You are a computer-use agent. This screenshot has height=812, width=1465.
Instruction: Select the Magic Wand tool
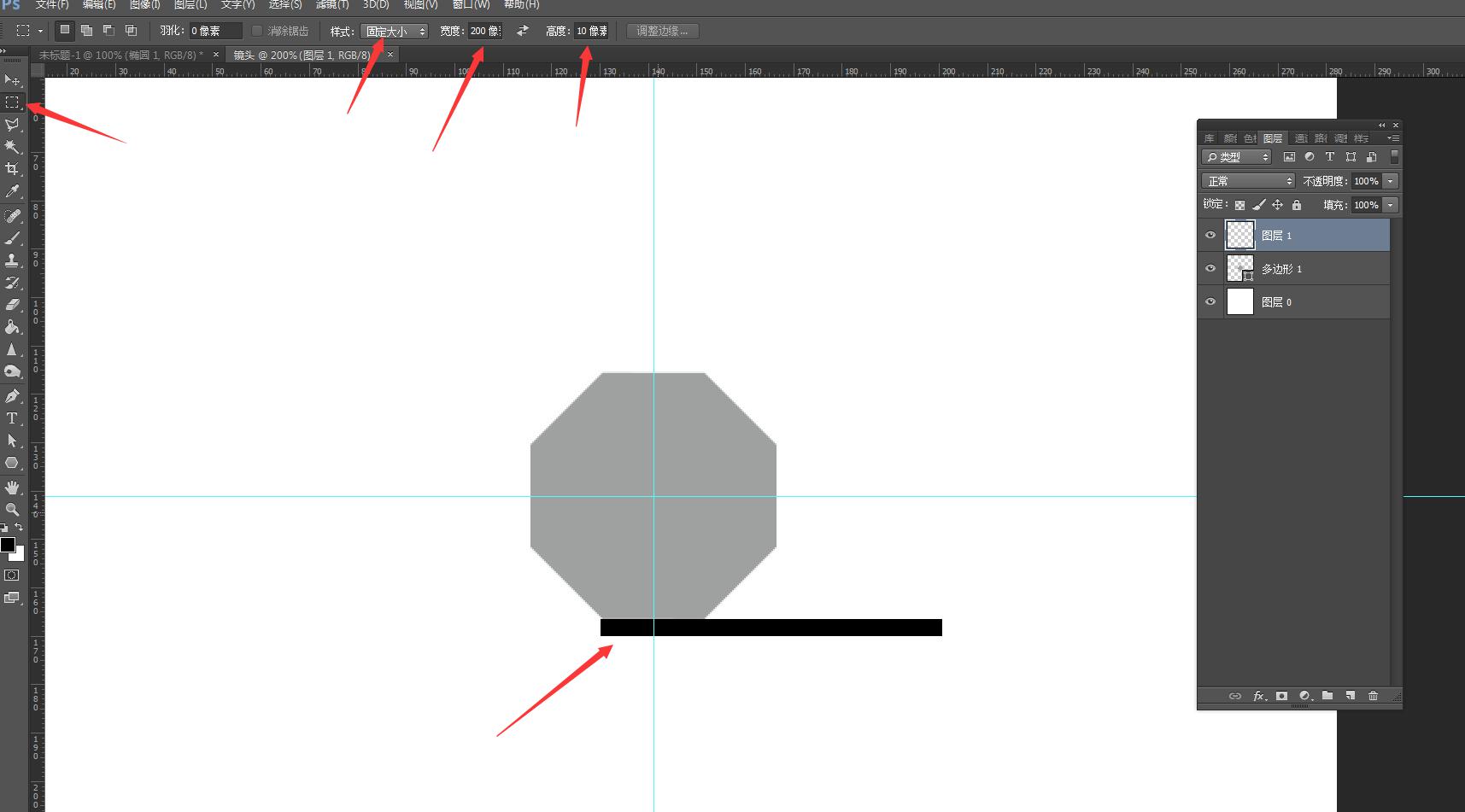pyautogui.click(x=12, y=147)
